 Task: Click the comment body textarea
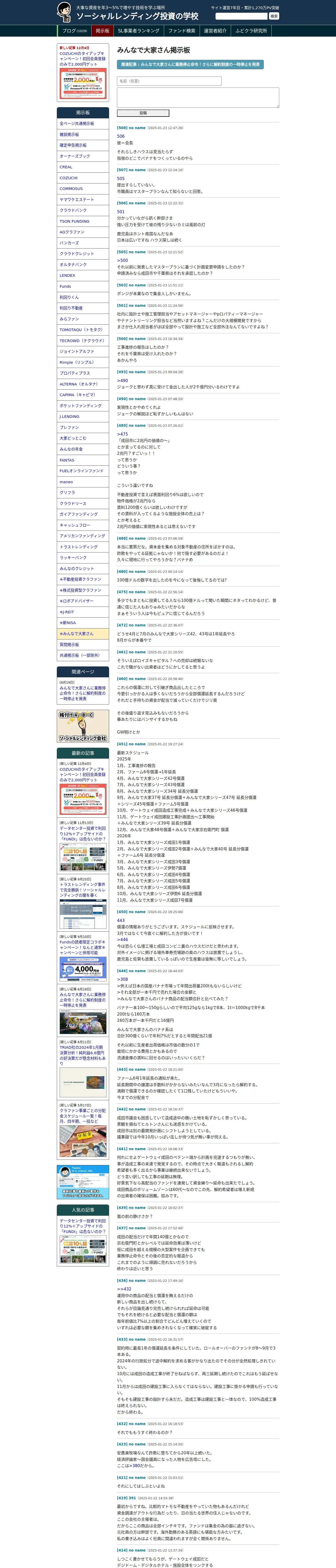pos(198,97)
